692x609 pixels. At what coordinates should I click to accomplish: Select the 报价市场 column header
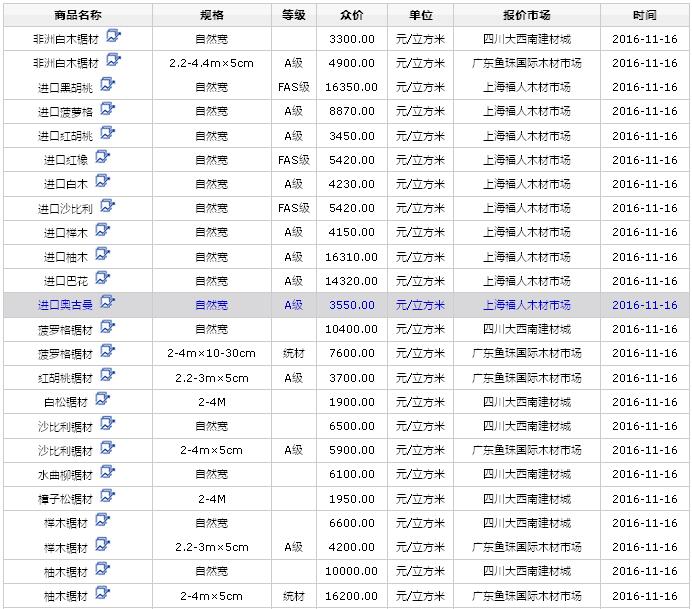coord(526,15)
